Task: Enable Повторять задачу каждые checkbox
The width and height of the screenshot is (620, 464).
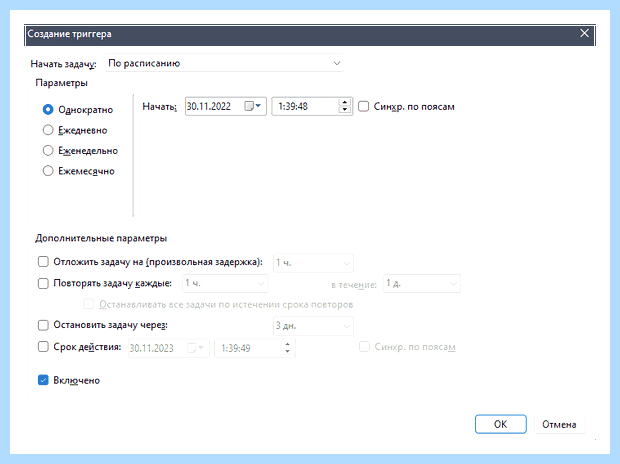Action: [x=43, y=283]
